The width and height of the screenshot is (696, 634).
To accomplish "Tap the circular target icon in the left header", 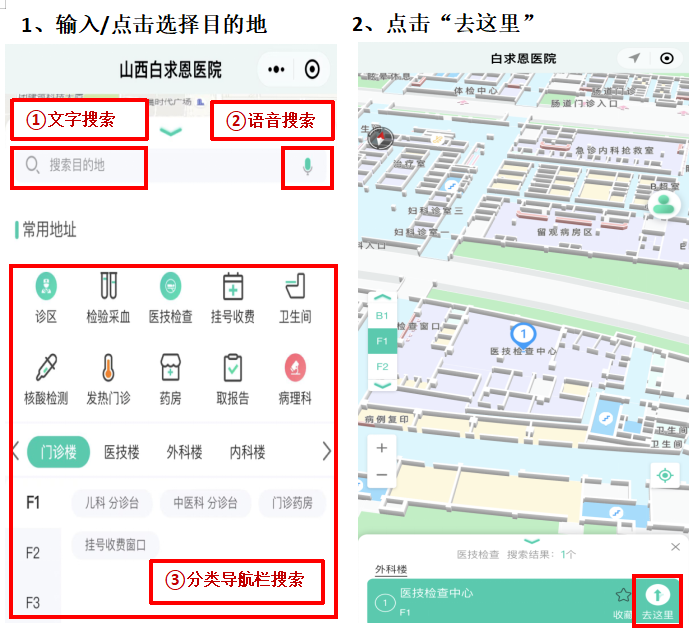I will pos(312,70).
